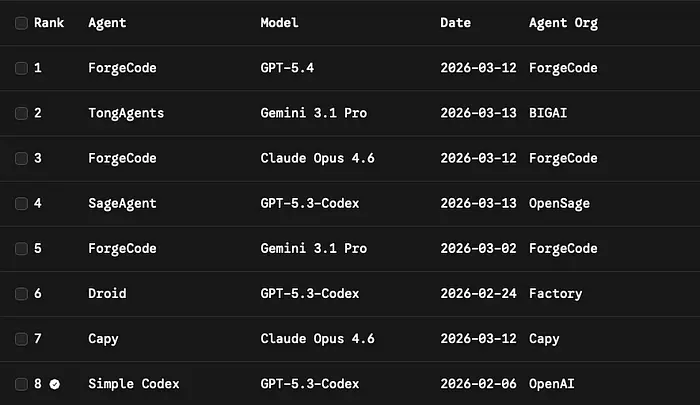Image resolution: width=700 pixels, height=405 pixels.
Task: Mark the checkbox beside rank 7 Capy
Action: 21,339
